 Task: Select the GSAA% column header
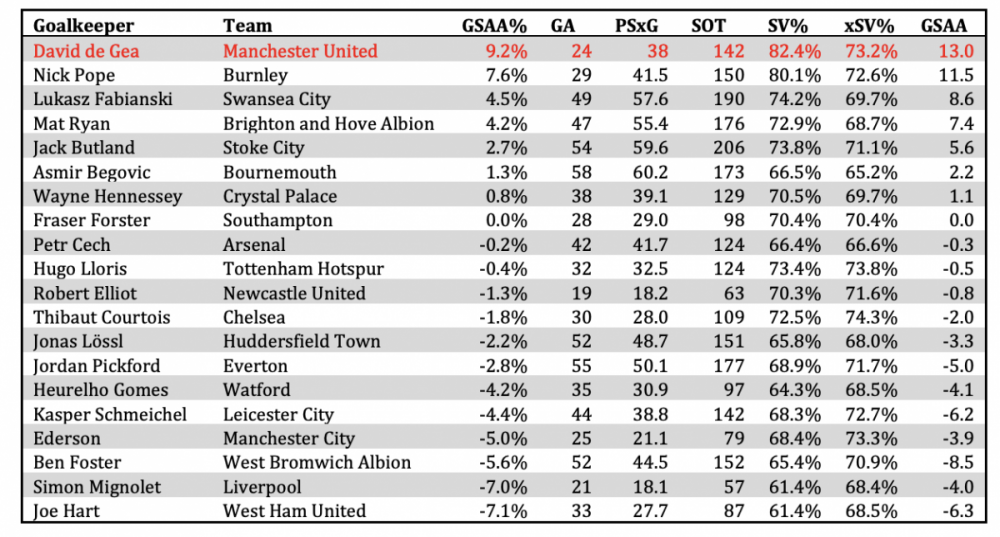[x=494, y=26]
